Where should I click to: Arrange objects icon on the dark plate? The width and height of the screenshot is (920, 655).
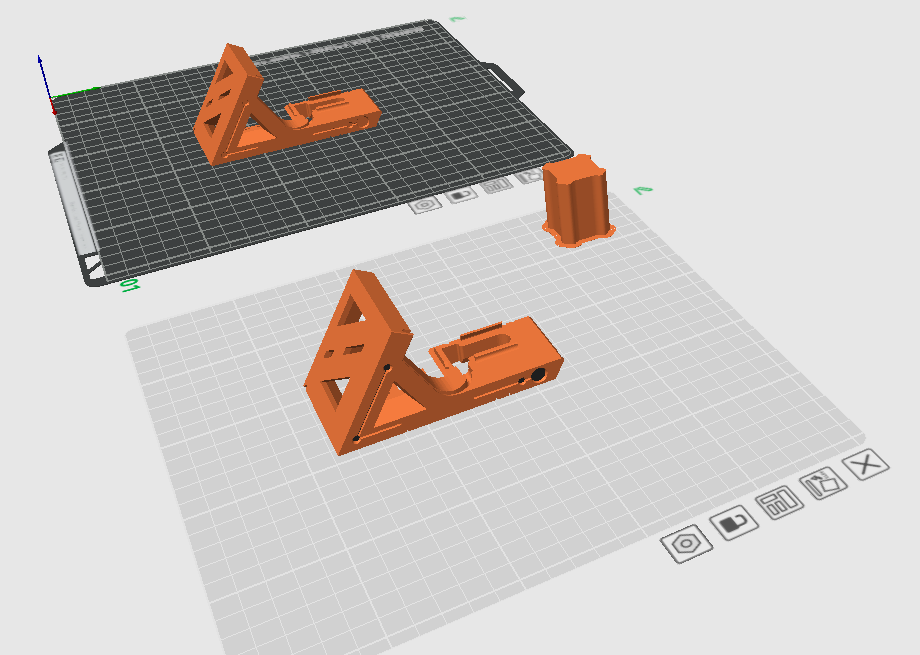(497, 185)
